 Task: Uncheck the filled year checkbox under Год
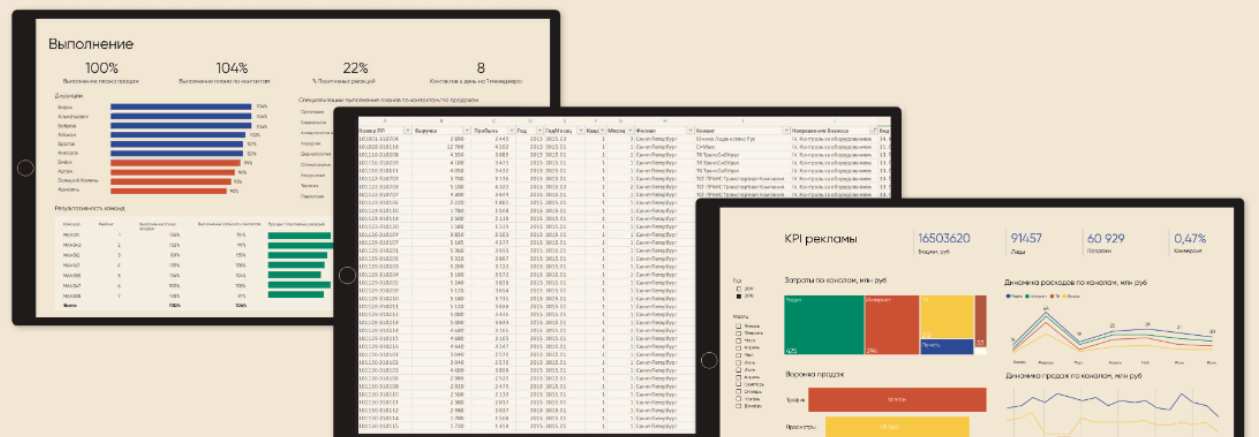pos(739,297)
